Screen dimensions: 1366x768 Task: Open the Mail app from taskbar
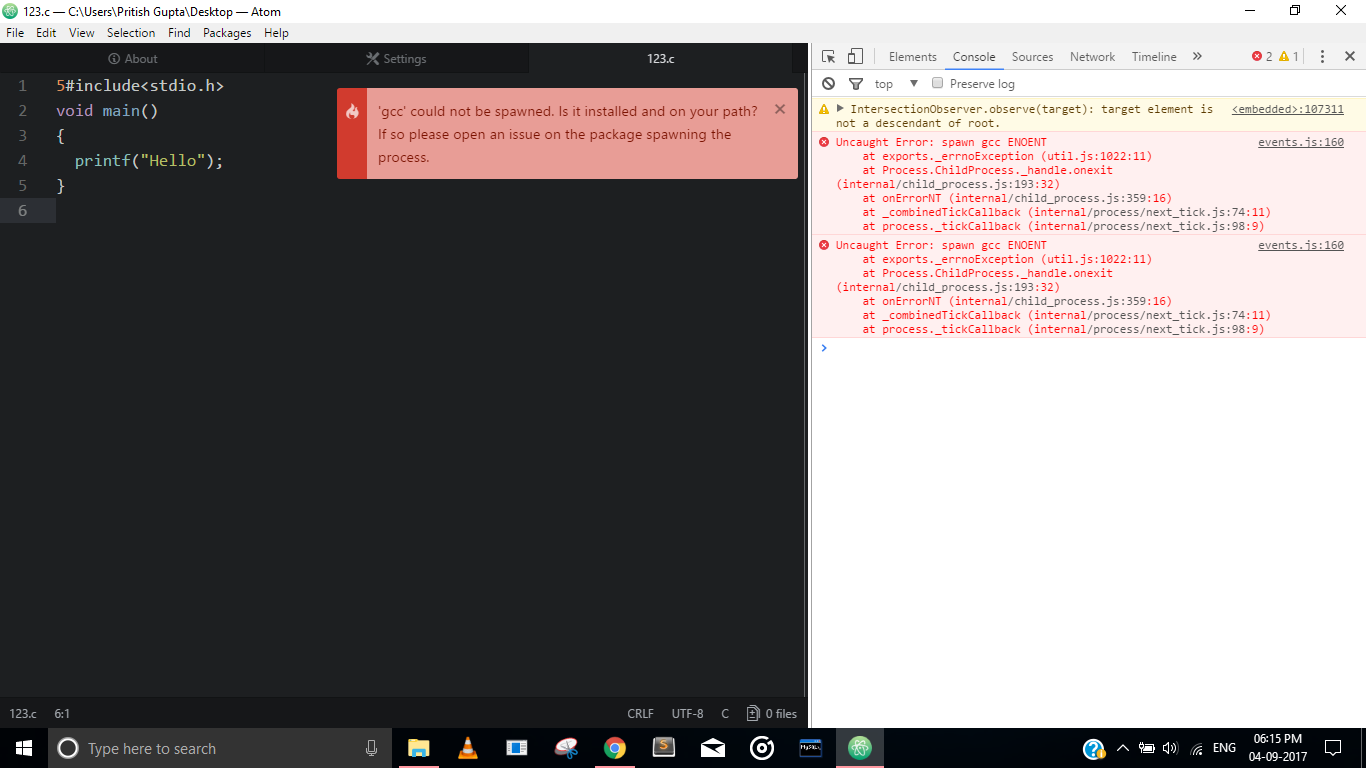(x=712, y=748)
